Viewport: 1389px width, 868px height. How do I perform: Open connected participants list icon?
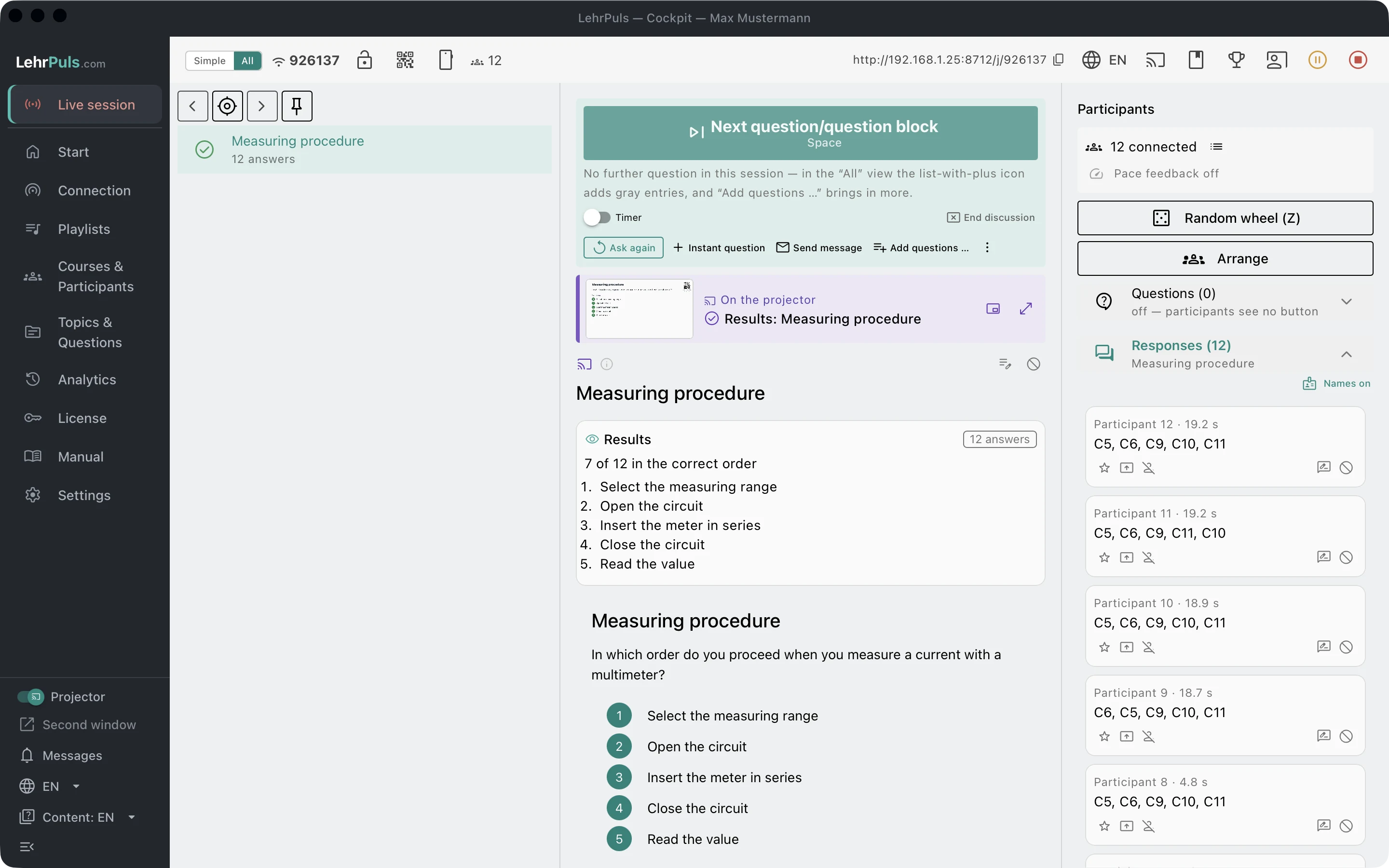click(x=1216, y=147)
